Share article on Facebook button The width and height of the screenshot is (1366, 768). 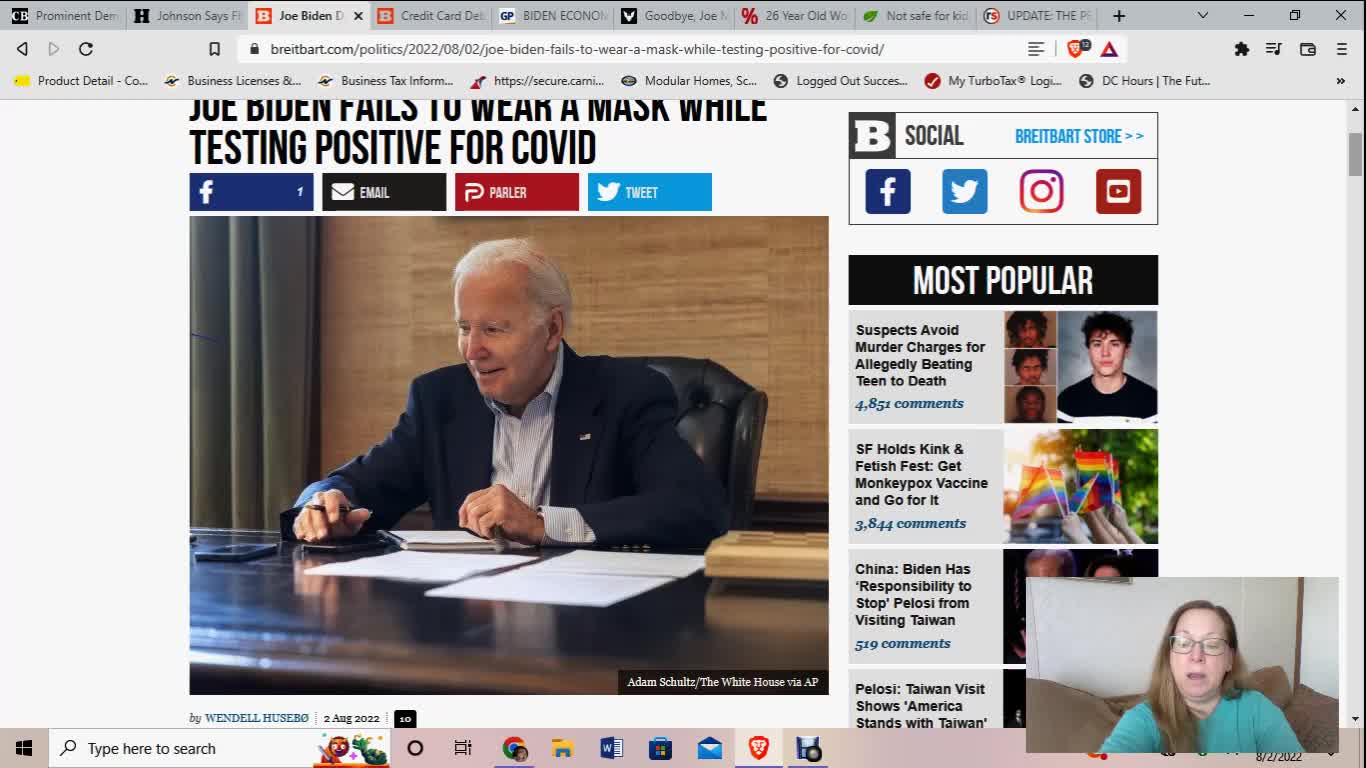251,192
